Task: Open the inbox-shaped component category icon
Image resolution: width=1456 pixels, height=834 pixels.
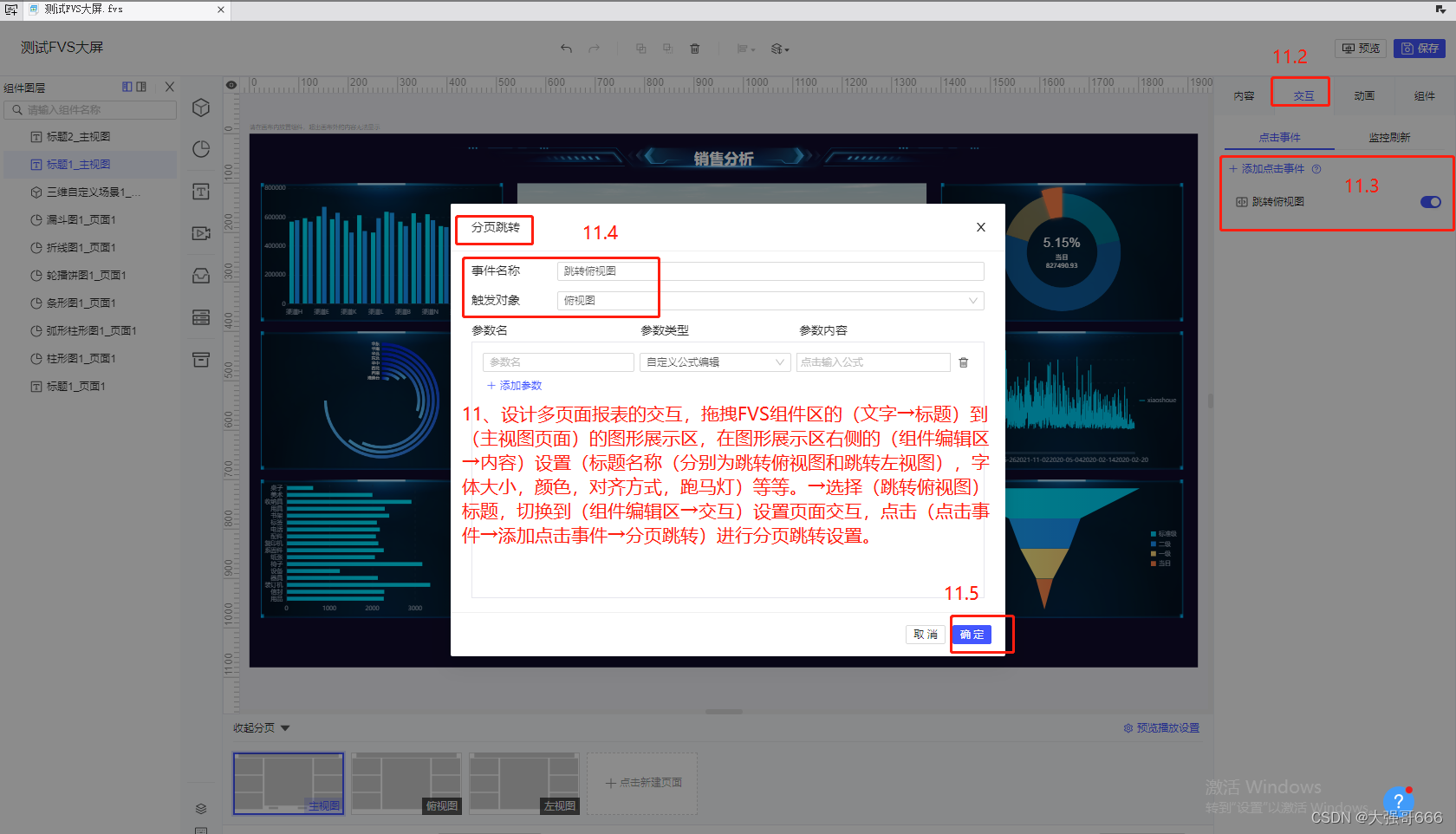Action: click(201, 276)
